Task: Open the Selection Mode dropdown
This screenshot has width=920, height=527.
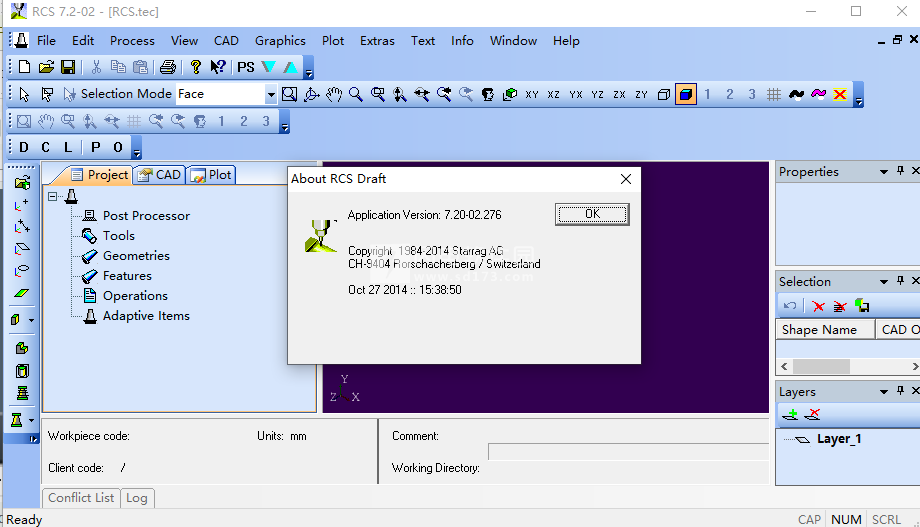Action: point(270,94)
